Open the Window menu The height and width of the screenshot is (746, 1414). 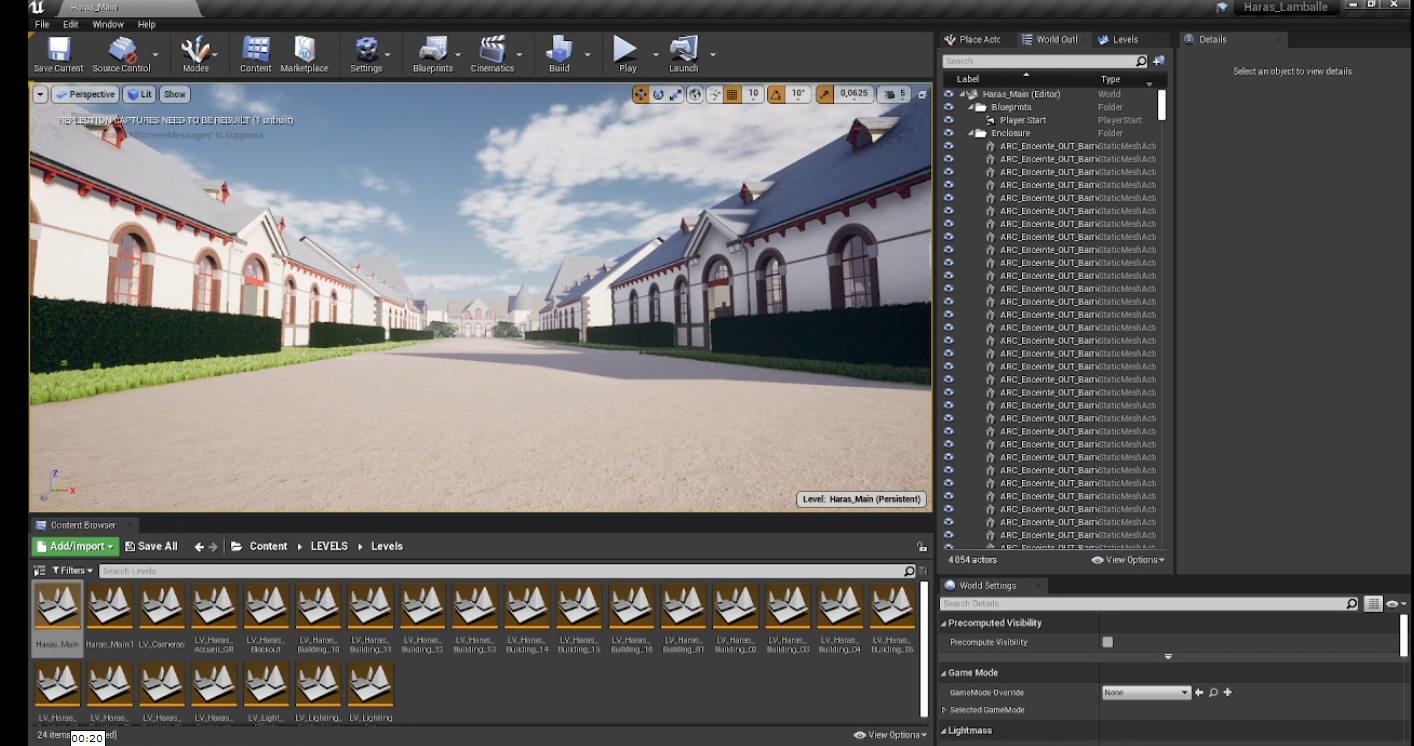[x=108, y=24]
